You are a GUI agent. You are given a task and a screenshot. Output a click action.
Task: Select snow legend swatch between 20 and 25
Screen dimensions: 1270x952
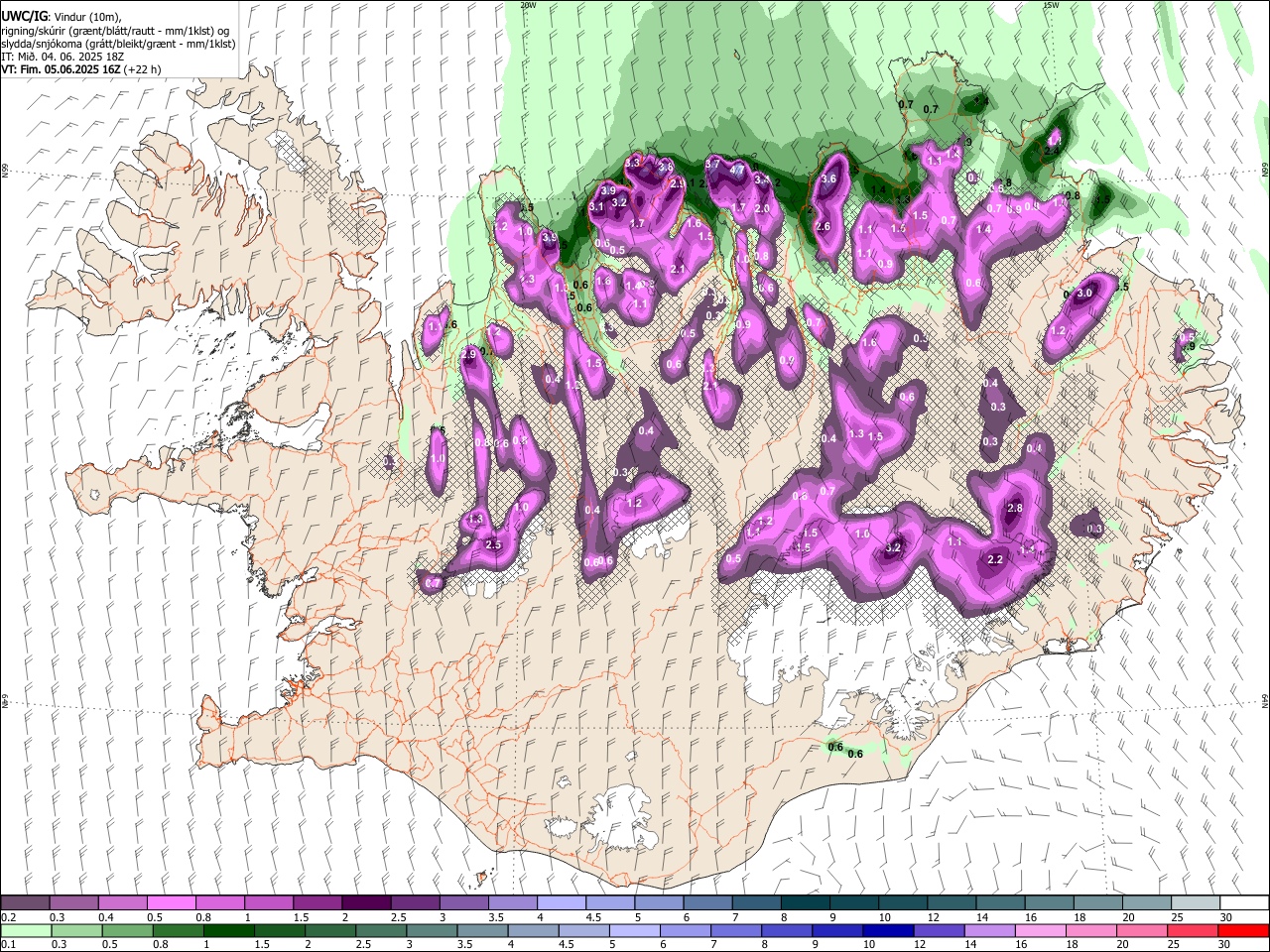coord(1147,902)
